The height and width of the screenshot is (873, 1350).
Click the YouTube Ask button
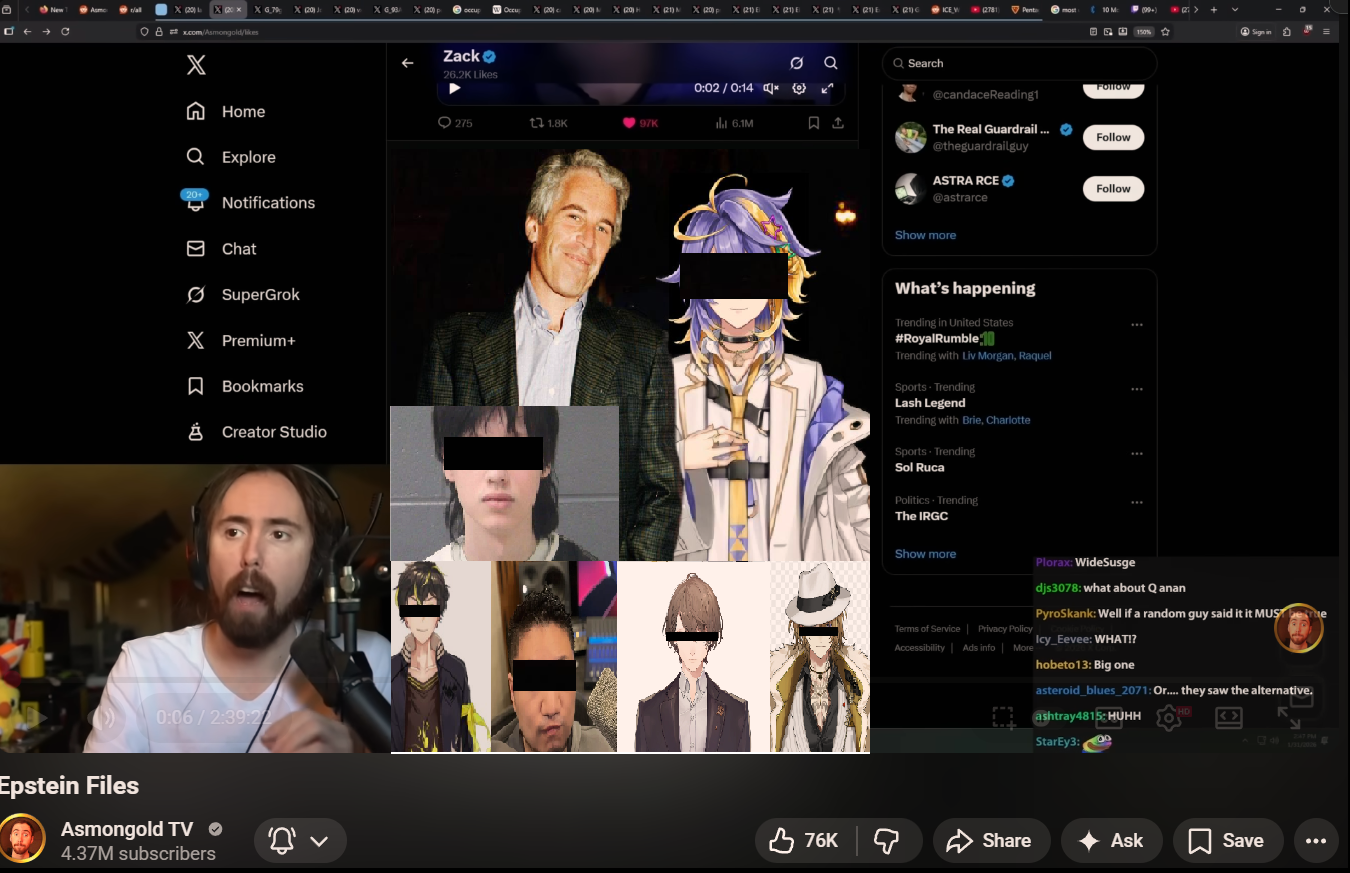tap(1112, 841)
